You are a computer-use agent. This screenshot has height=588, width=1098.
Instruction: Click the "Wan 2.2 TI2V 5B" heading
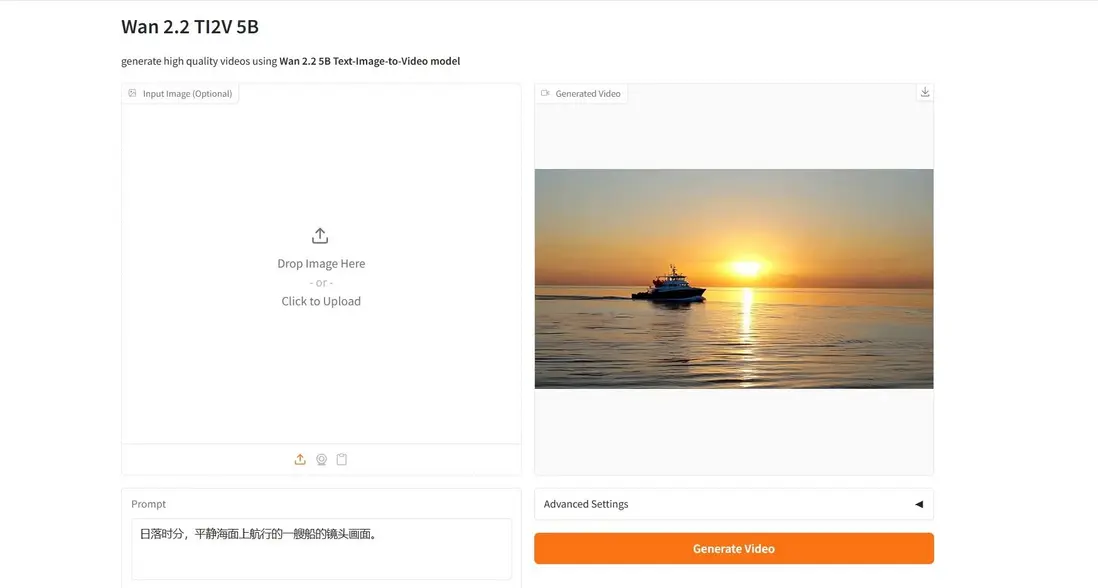(190, 27)
